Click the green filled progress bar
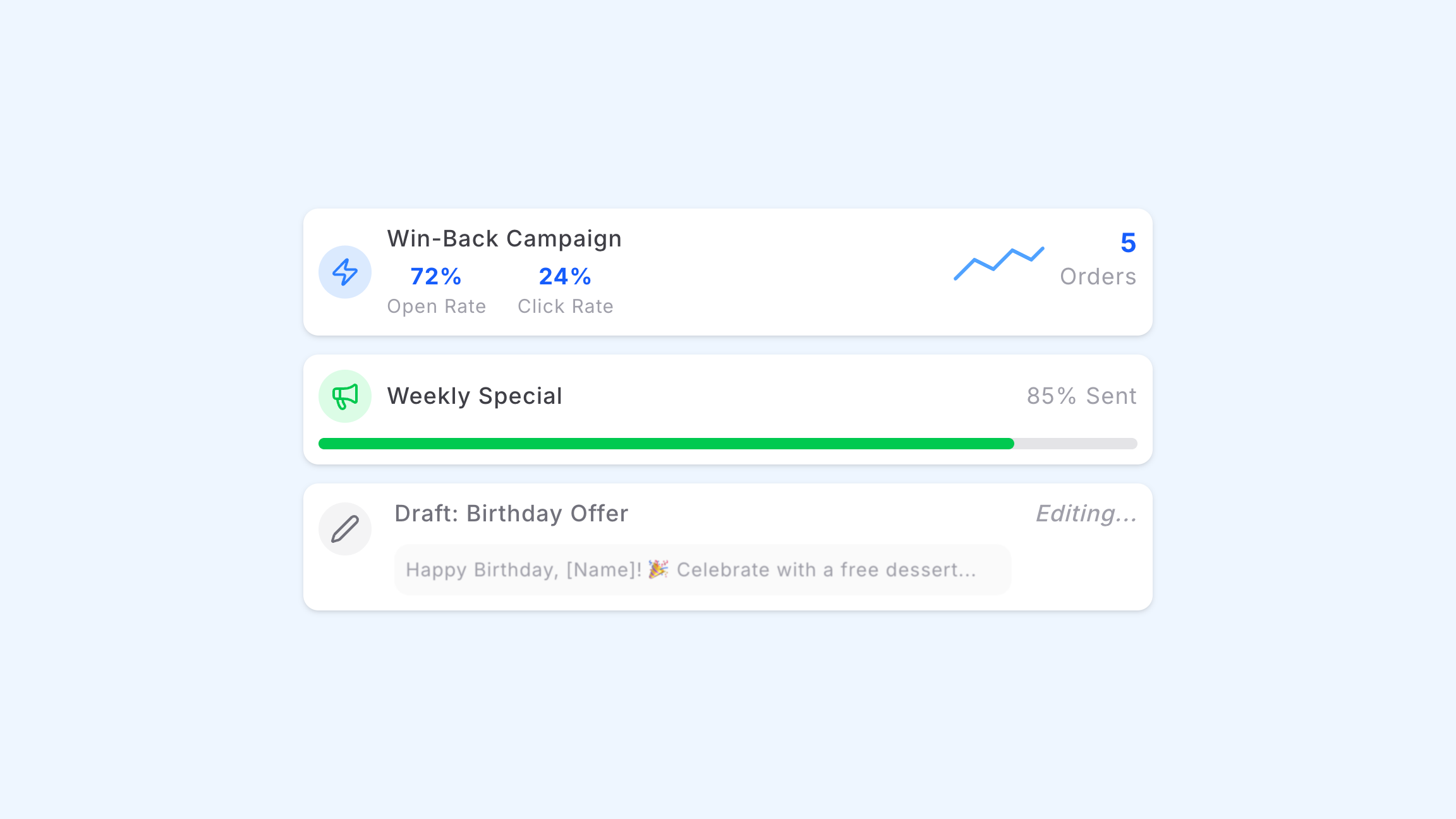This screenshot has width=1456, height=819. pos(666,444)
